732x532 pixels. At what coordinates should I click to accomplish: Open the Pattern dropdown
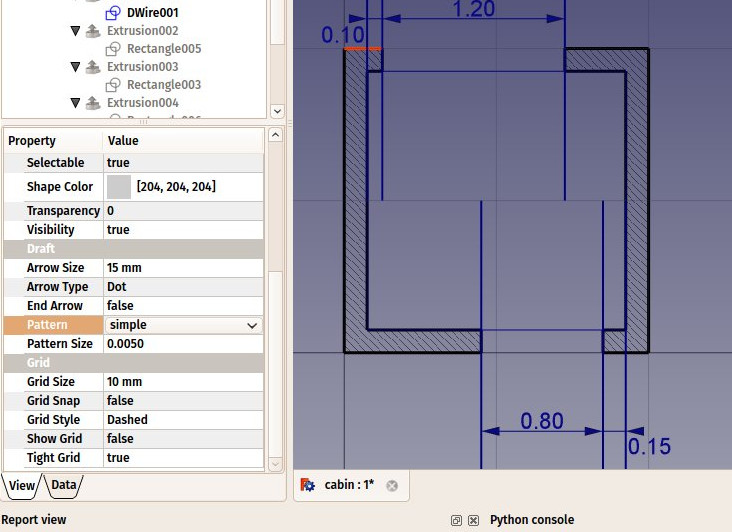tap(251, 325)
